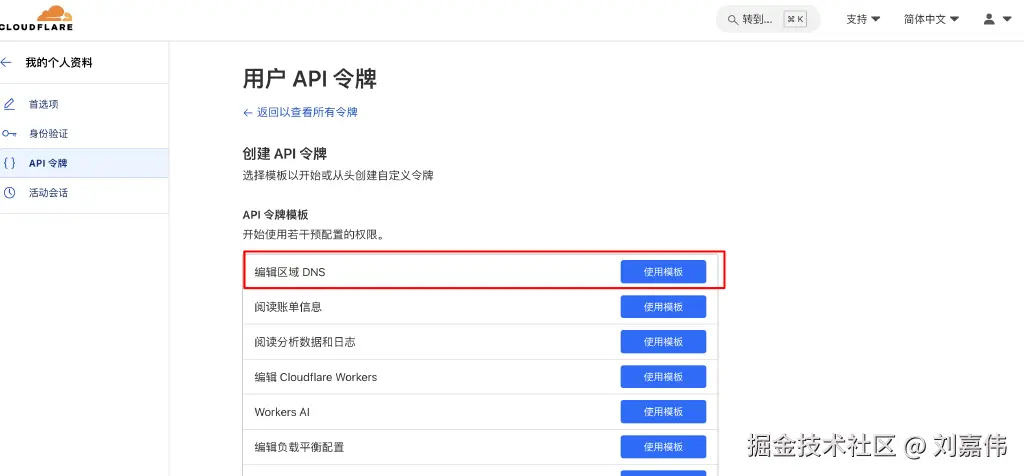Click the 开始使用若干预配置的权限 text
Viewport: 1024px width, 476px height.
pyautogui.click(x=313, y=234)
